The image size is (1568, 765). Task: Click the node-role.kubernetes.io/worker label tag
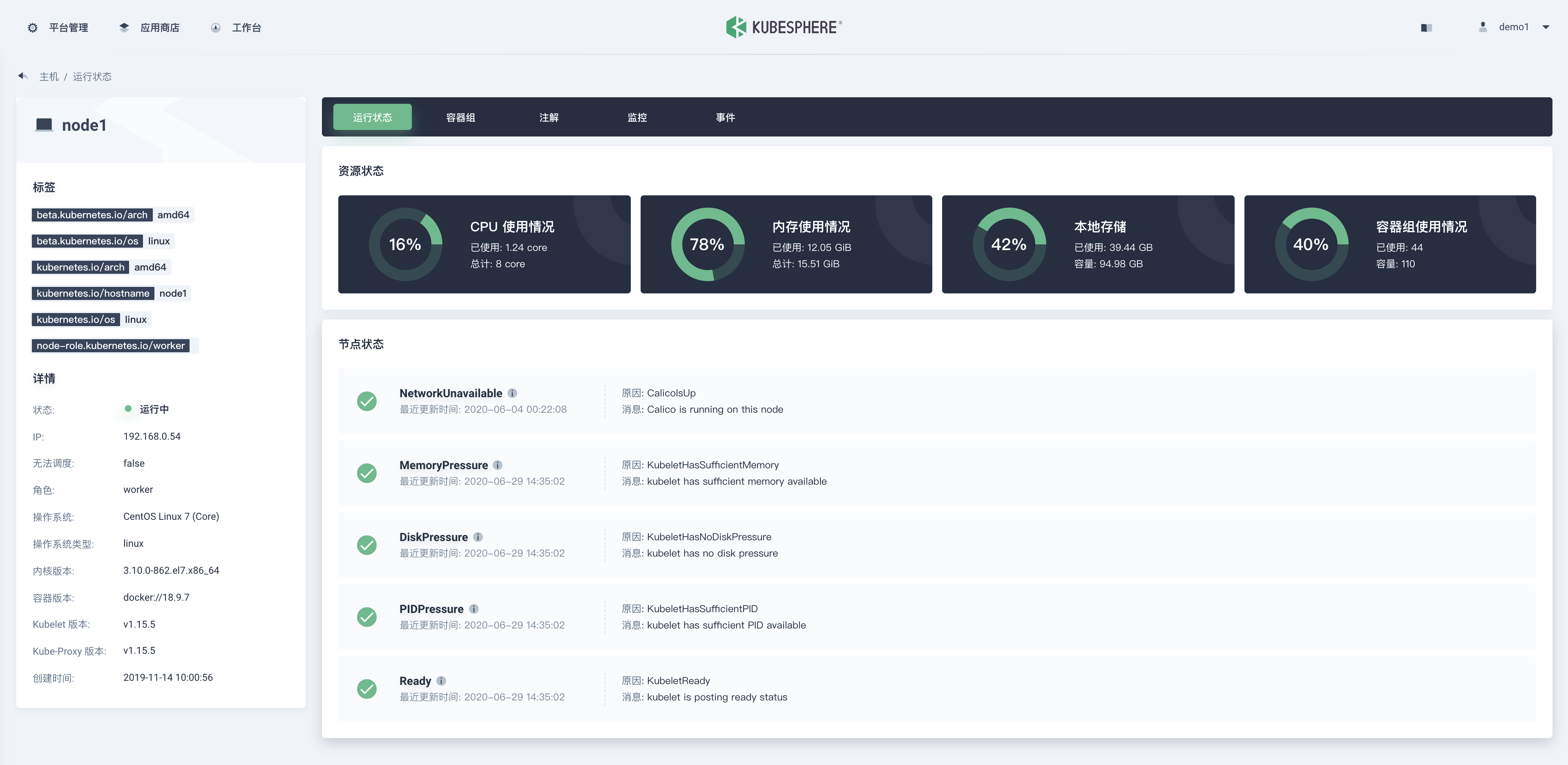[115, 345]
